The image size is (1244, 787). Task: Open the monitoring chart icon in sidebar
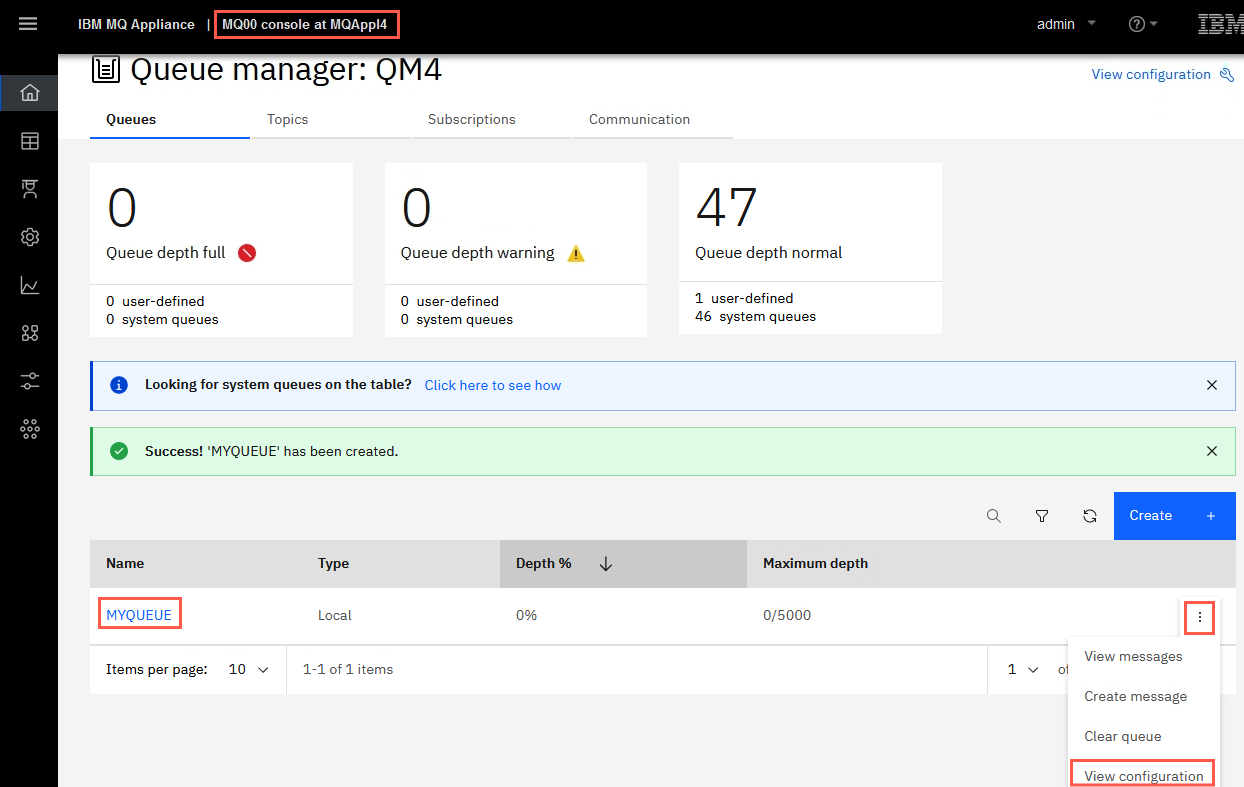[30, 285]
